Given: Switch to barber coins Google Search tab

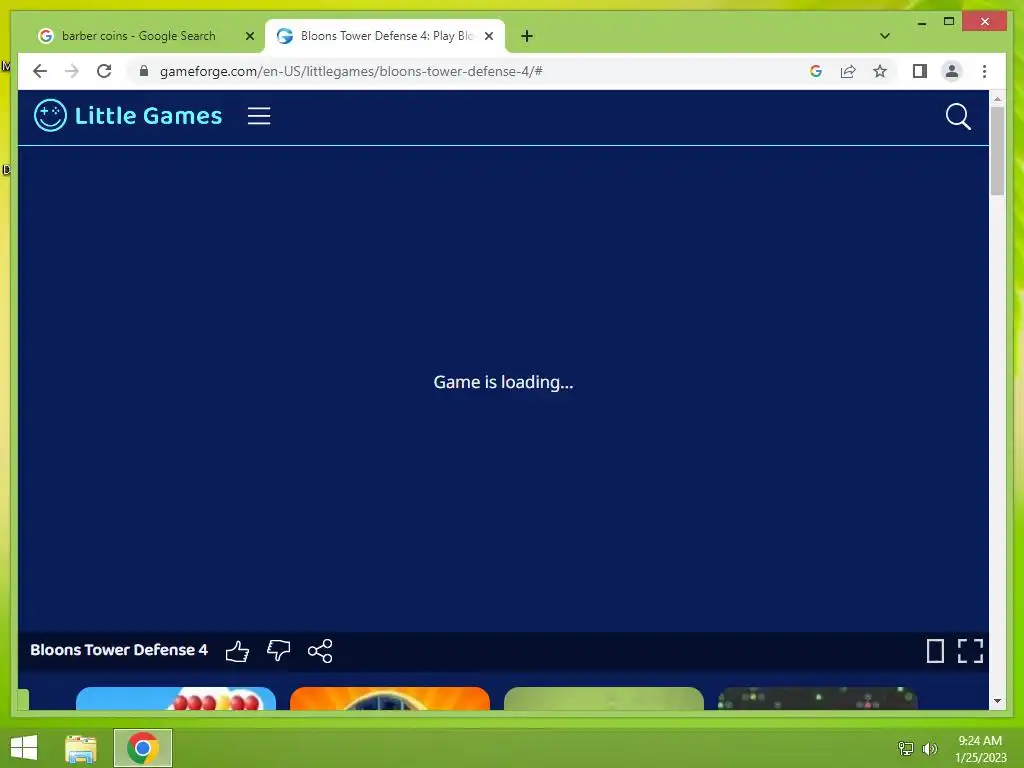Looking at the screenshot, I should pyautogui.click(x=138, y=36).
